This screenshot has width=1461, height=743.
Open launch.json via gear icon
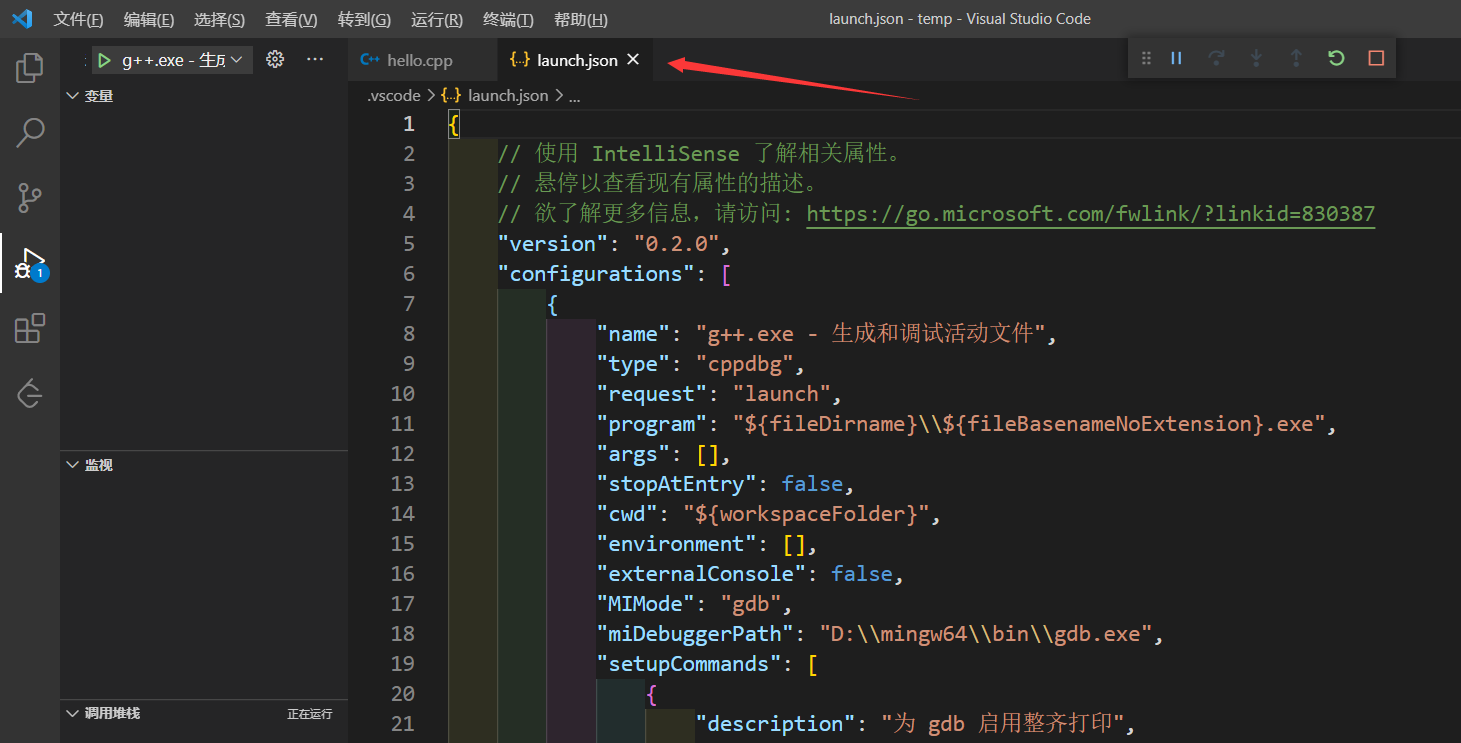pyautogui.click(x=275, y=60)
